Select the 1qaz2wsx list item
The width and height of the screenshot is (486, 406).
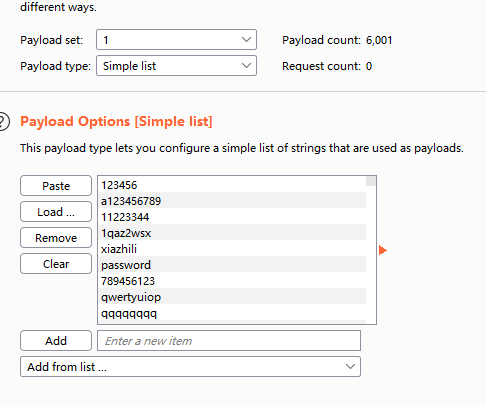click(232, 233)
